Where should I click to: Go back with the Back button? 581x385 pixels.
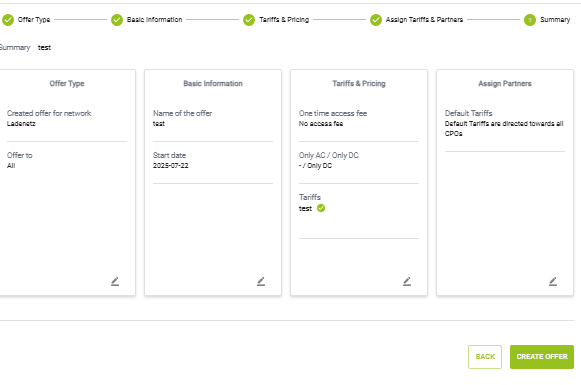(485, 357)
